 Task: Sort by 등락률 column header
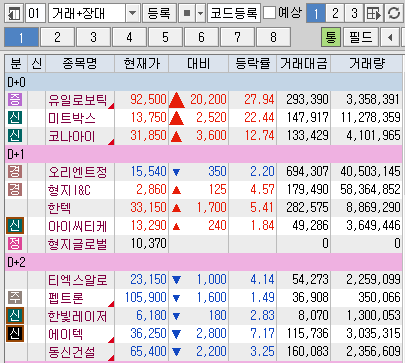[x=253, y=64]
